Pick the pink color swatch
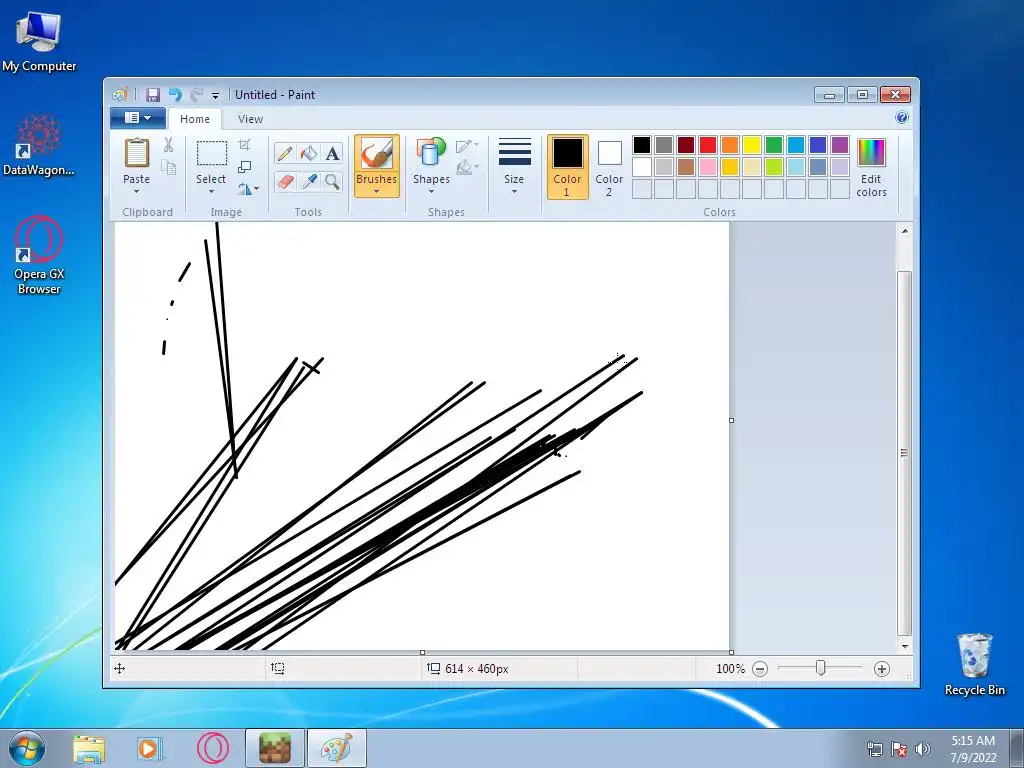This screenshot has height=768, width=1024. tap(708, 167)
